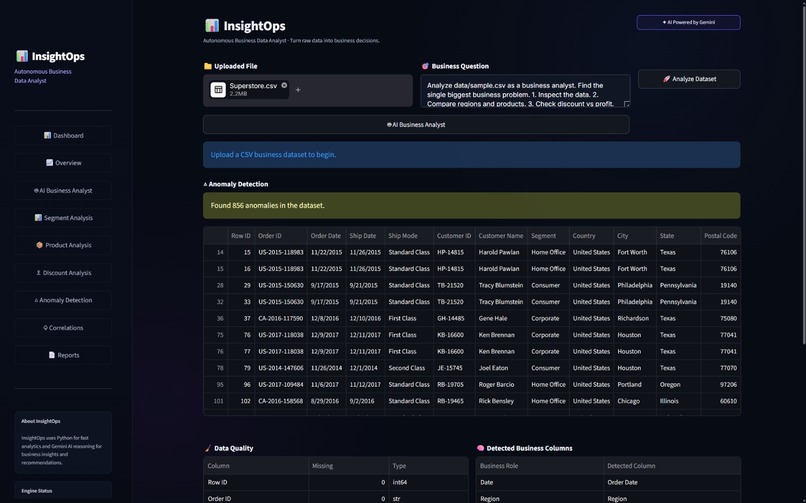Click the wide AI Business Analyst button
This screenshot has height=503, width=806.
pyautogui.click(x=416, y=124)
